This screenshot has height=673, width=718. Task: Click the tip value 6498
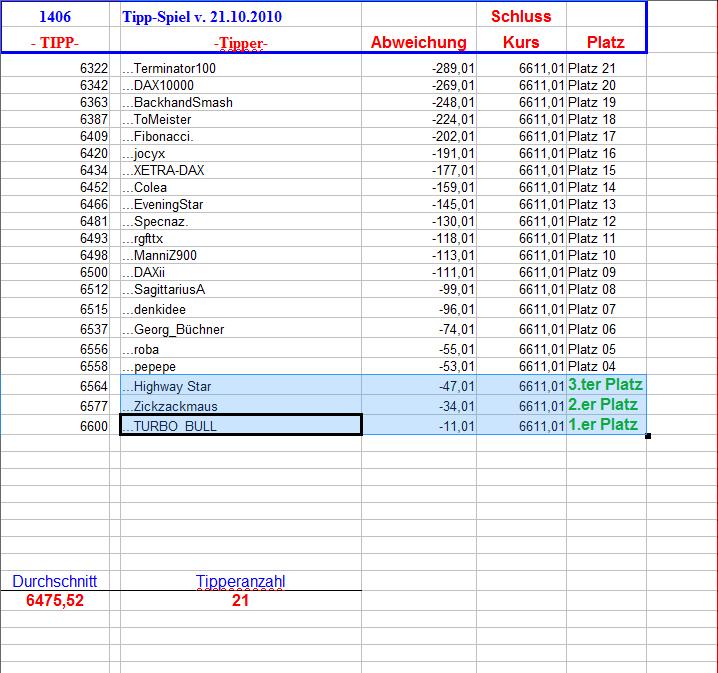94,255
